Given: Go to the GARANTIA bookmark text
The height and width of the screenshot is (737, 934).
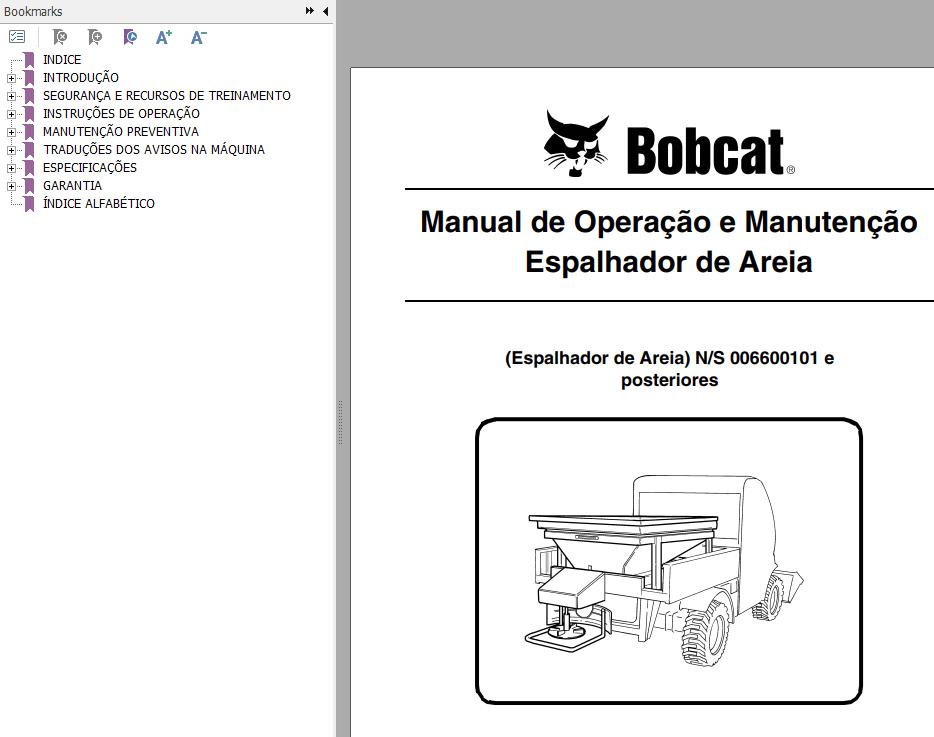Looking at the screenshot, I should 72,185.
